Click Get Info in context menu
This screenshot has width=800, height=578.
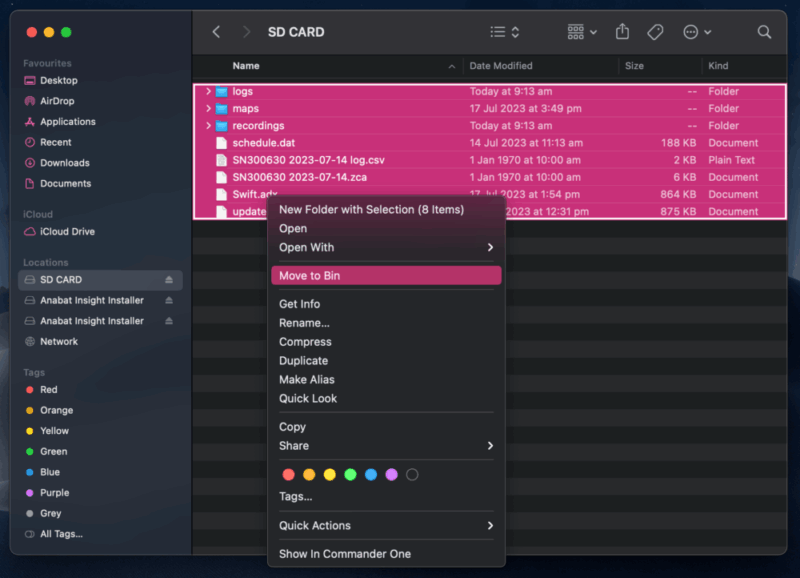click(299, 304)
